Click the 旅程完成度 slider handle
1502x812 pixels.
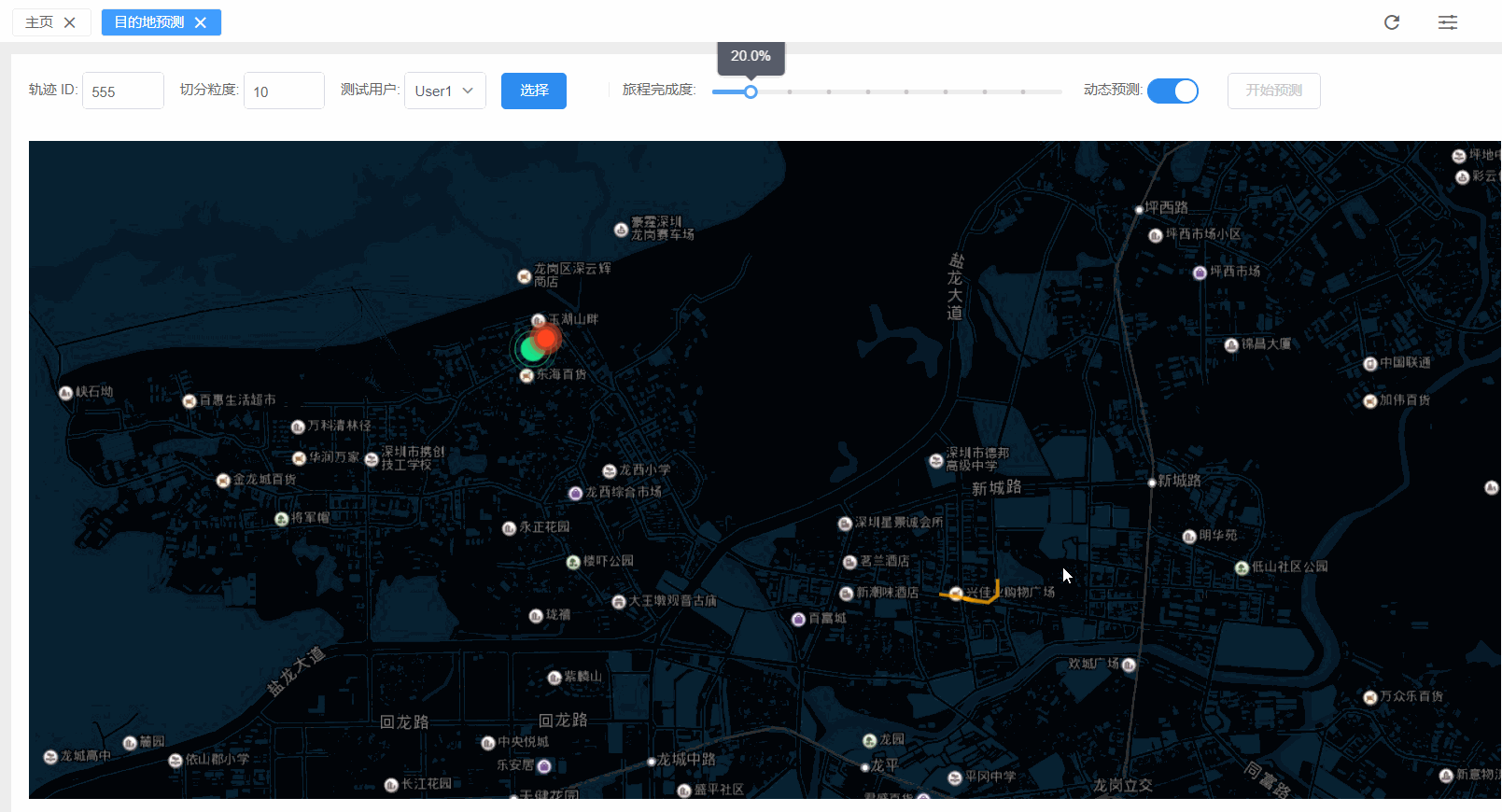coord(751,91)
